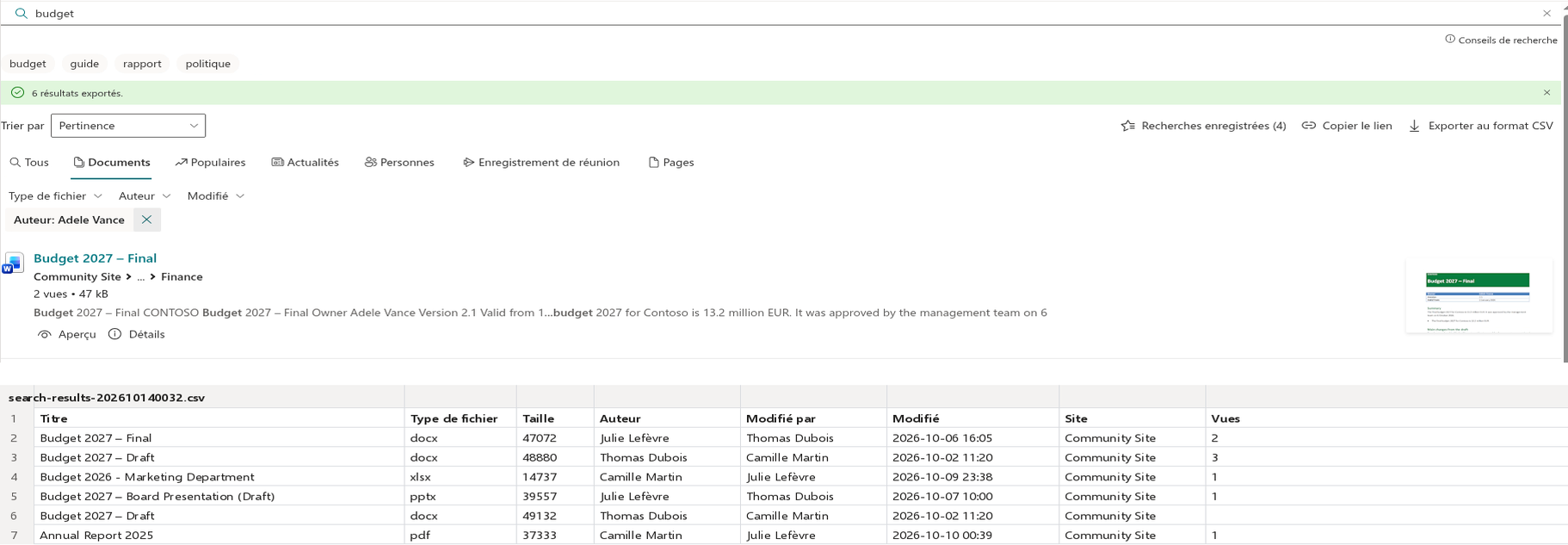Select CSV row number 5

[16, 496]
